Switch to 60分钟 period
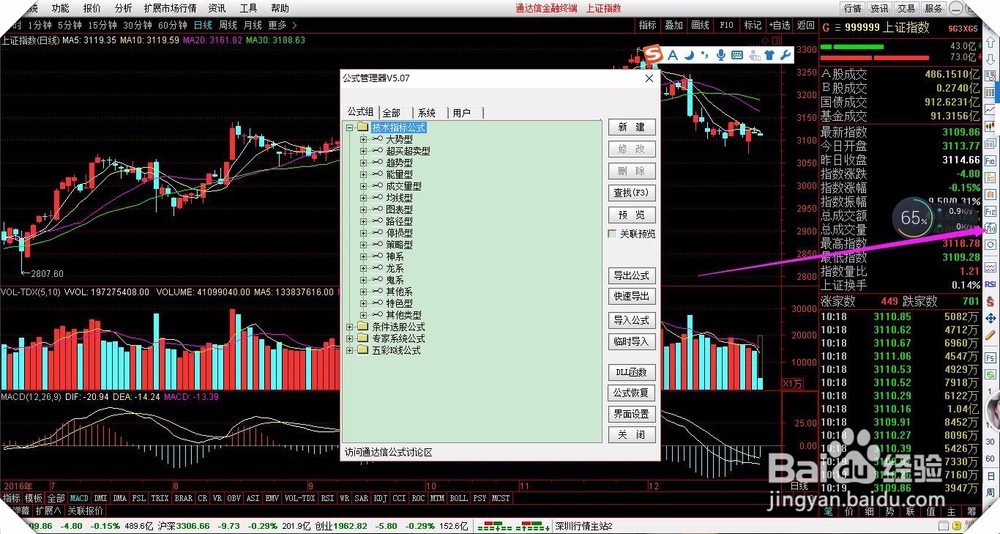Image resolution: width=1000 pixels, height=534 pixels. coord(172,26)
